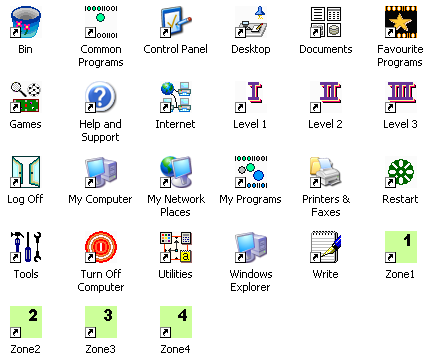Viewport: 429px width, 363px height.
Task: Click the "Zone4" label text
Action: pyautogui.click(x=175, y=349)
